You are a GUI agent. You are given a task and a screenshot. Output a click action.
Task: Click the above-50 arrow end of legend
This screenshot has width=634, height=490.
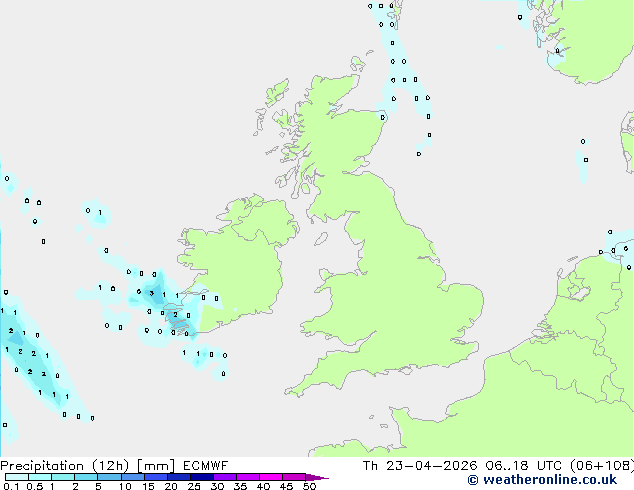(317, 477)
